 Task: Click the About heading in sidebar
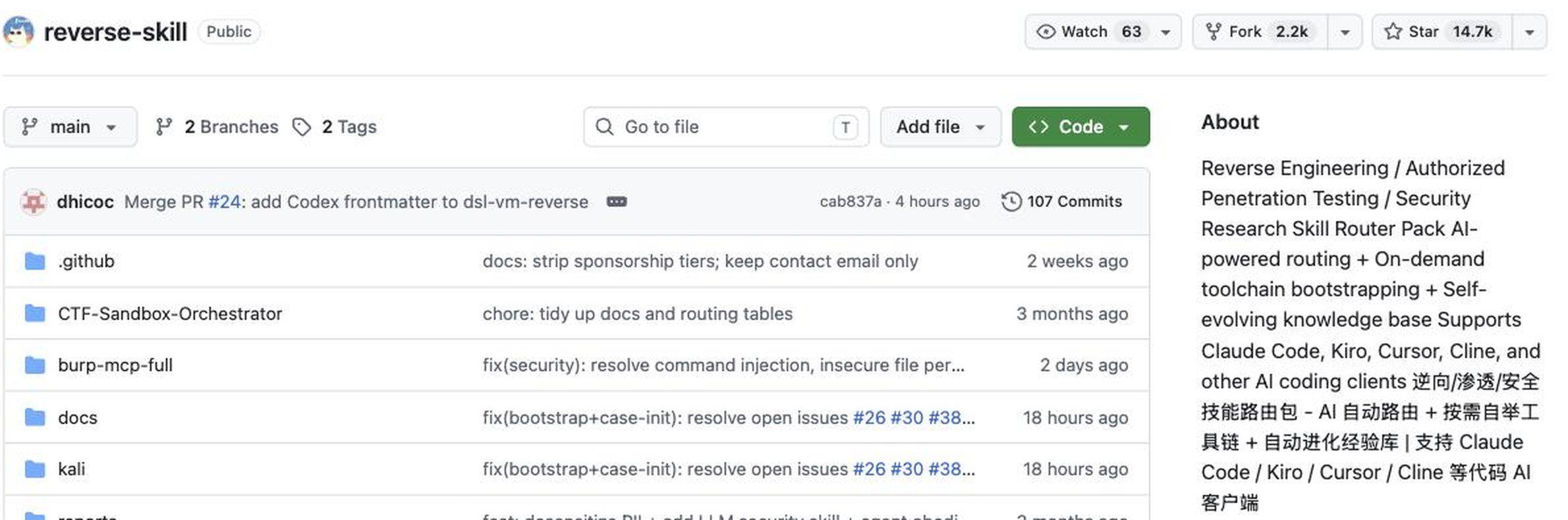tap(1229, 122)
